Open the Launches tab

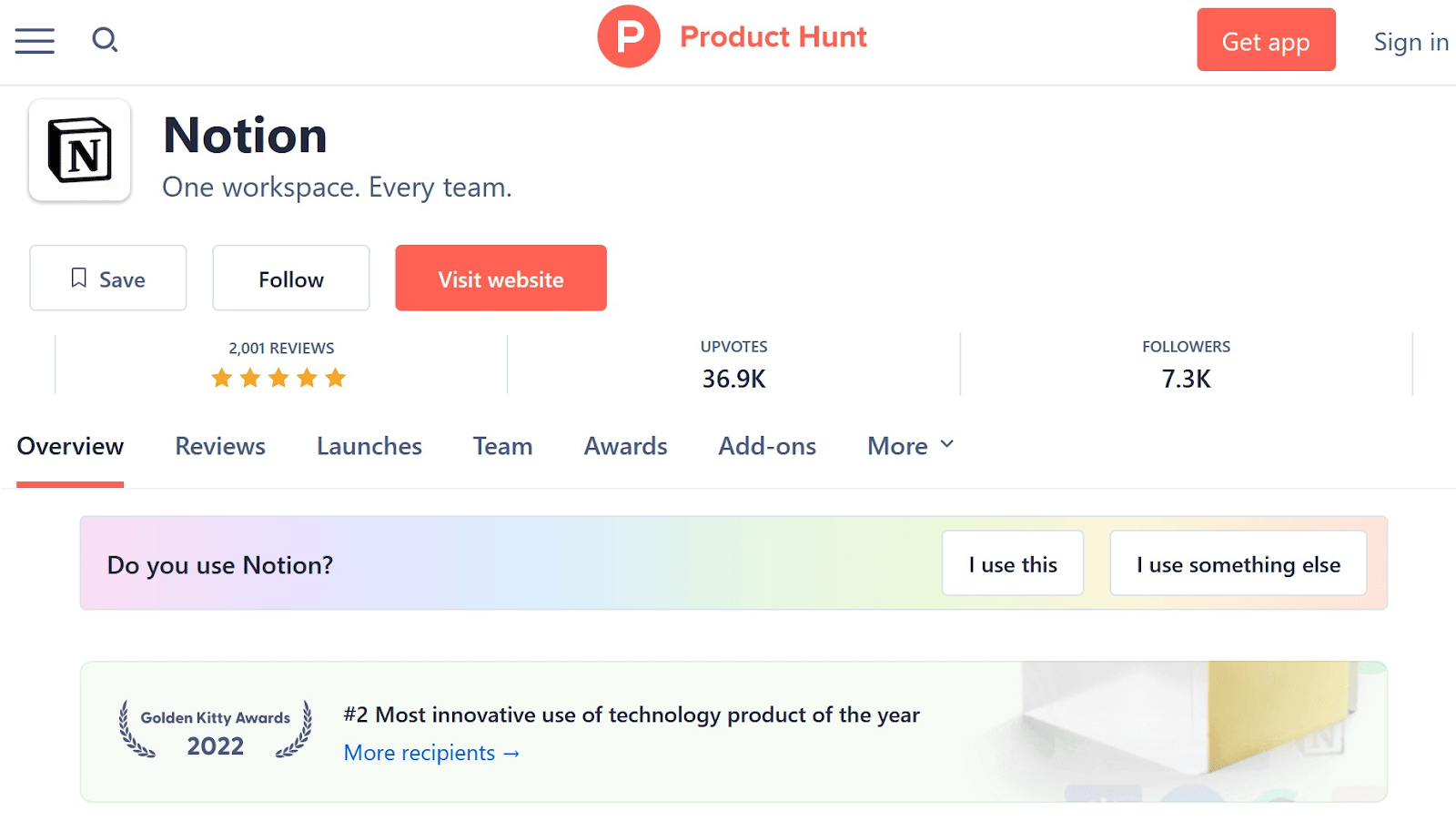(x=369, y=446)
